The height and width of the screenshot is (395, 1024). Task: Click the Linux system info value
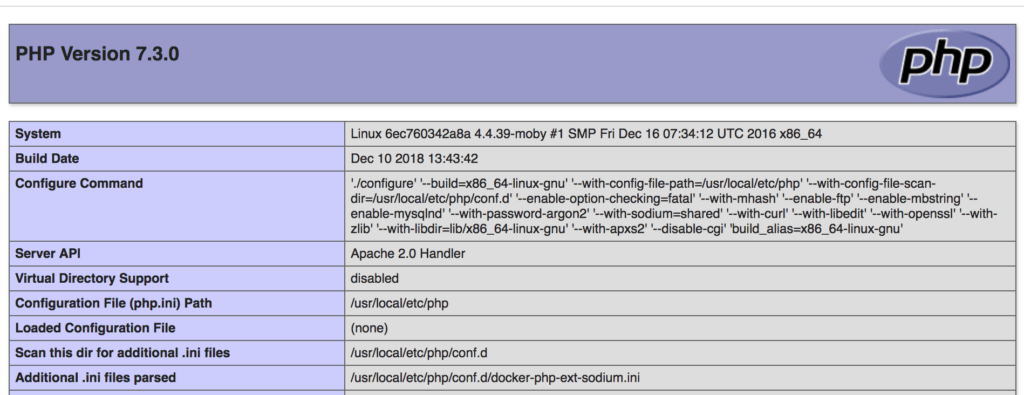click(x=586, y=134)
